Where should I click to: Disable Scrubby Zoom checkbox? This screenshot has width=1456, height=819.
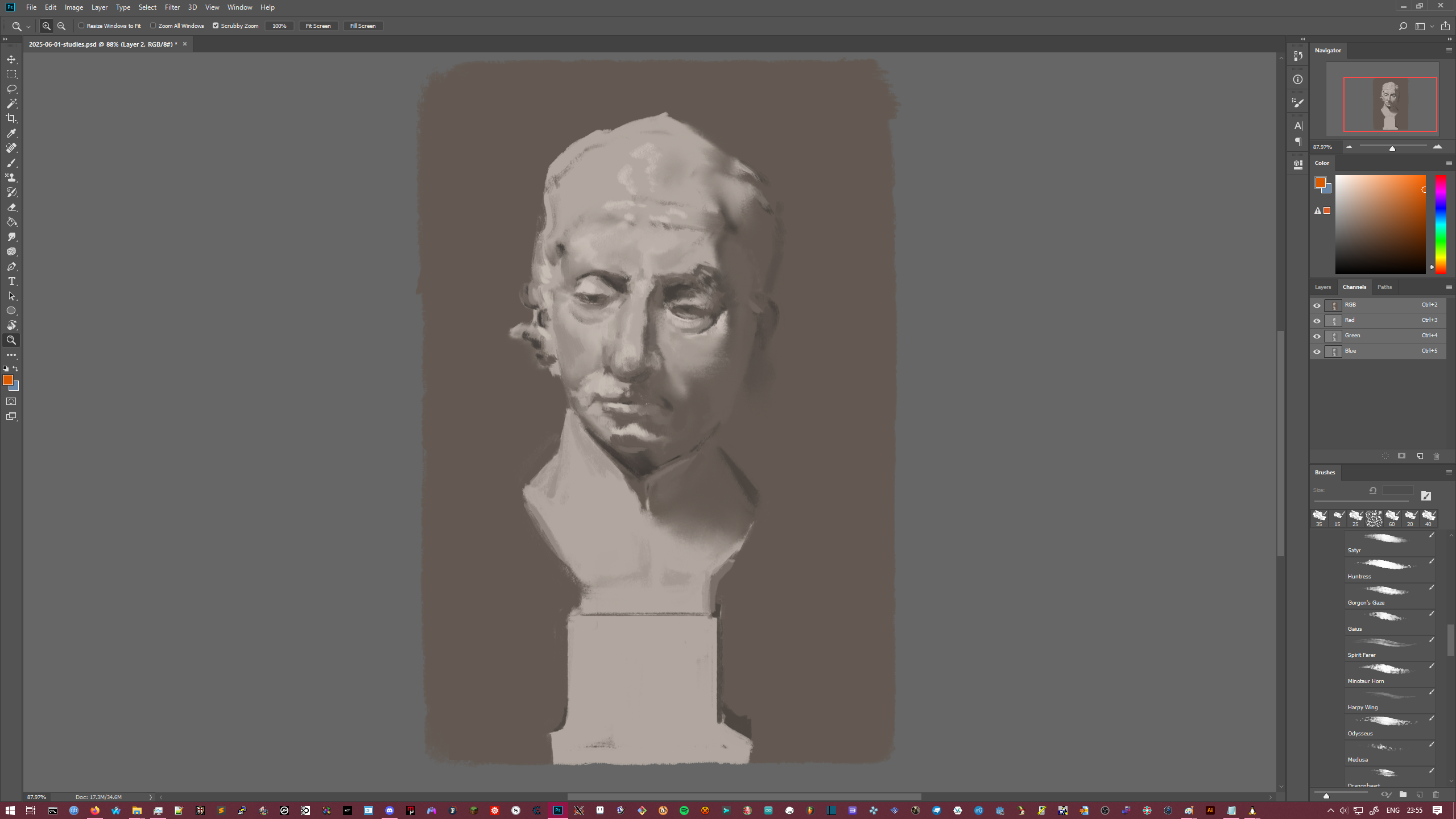coord(216,26)
